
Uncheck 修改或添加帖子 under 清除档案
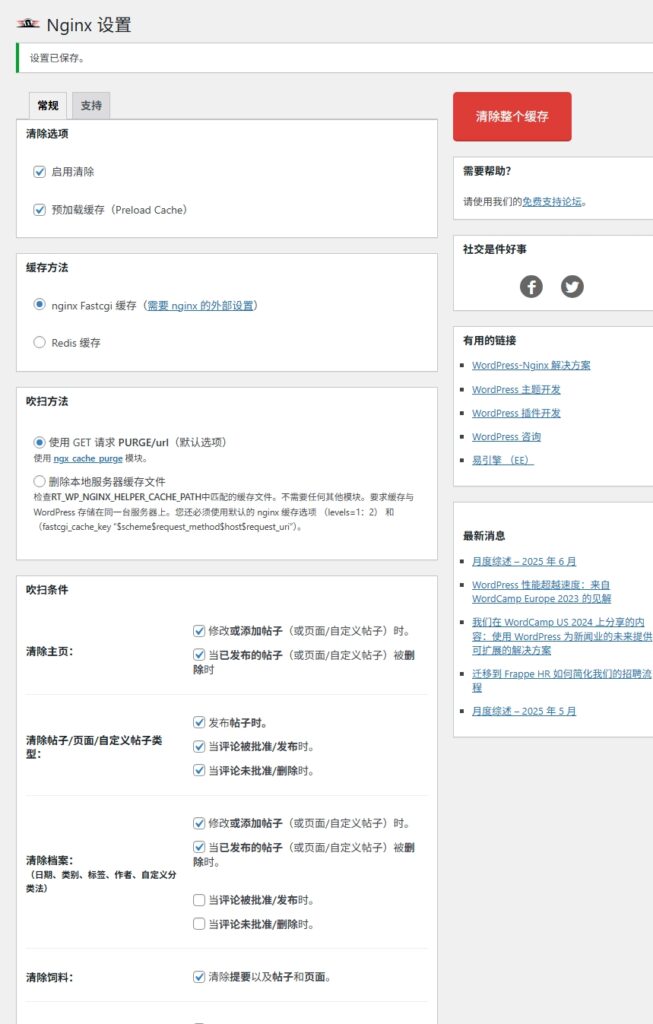tap(199, 823)
